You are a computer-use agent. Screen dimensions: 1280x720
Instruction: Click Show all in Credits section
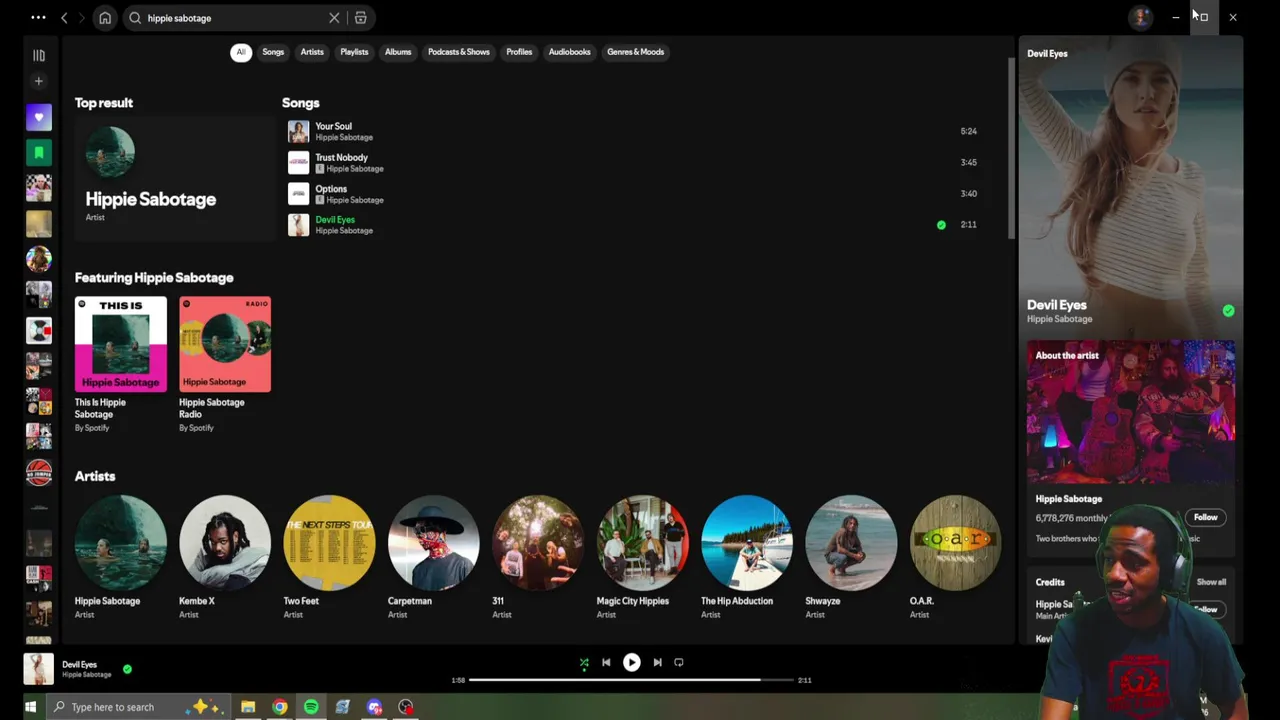(x=1211, y=582)
